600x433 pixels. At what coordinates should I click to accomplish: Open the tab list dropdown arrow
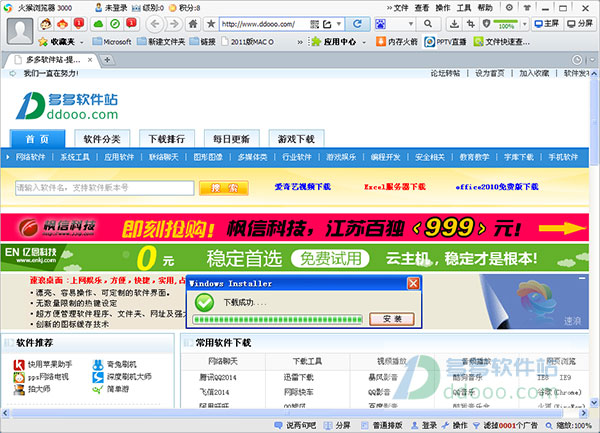pos(592,60)
